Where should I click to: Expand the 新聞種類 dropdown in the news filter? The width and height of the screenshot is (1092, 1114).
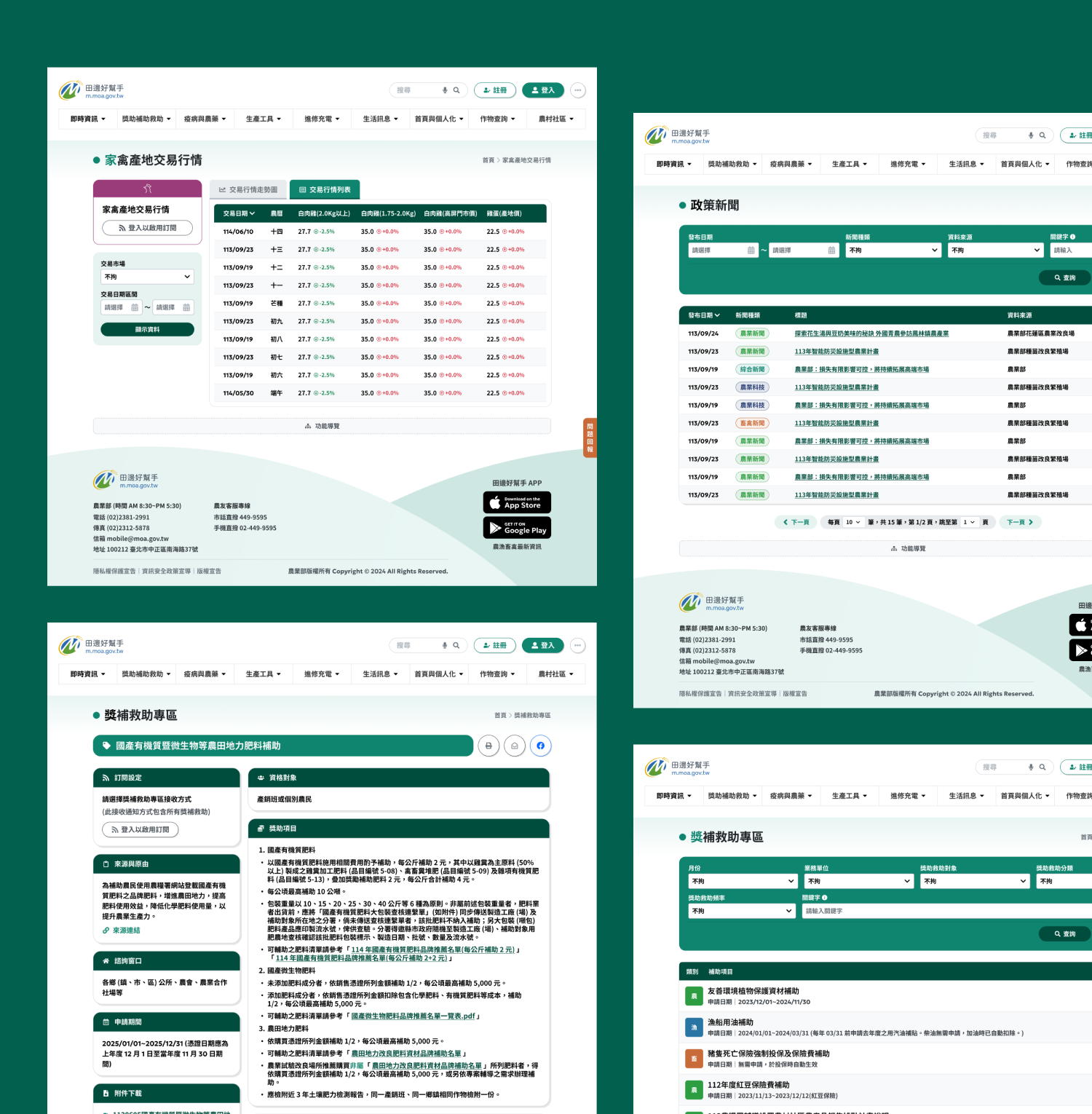(x=893, y=250)
